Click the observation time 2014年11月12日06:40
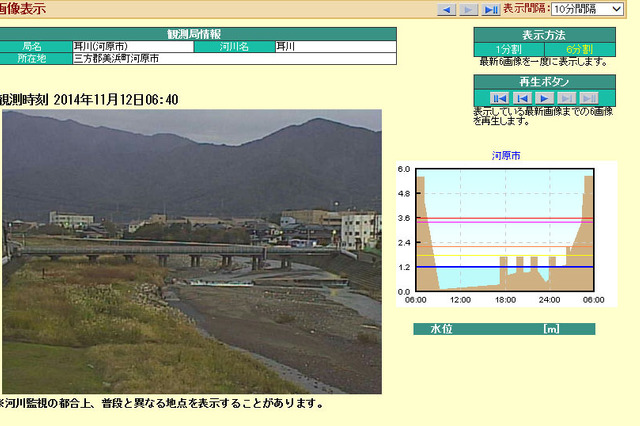 [116, 100]
